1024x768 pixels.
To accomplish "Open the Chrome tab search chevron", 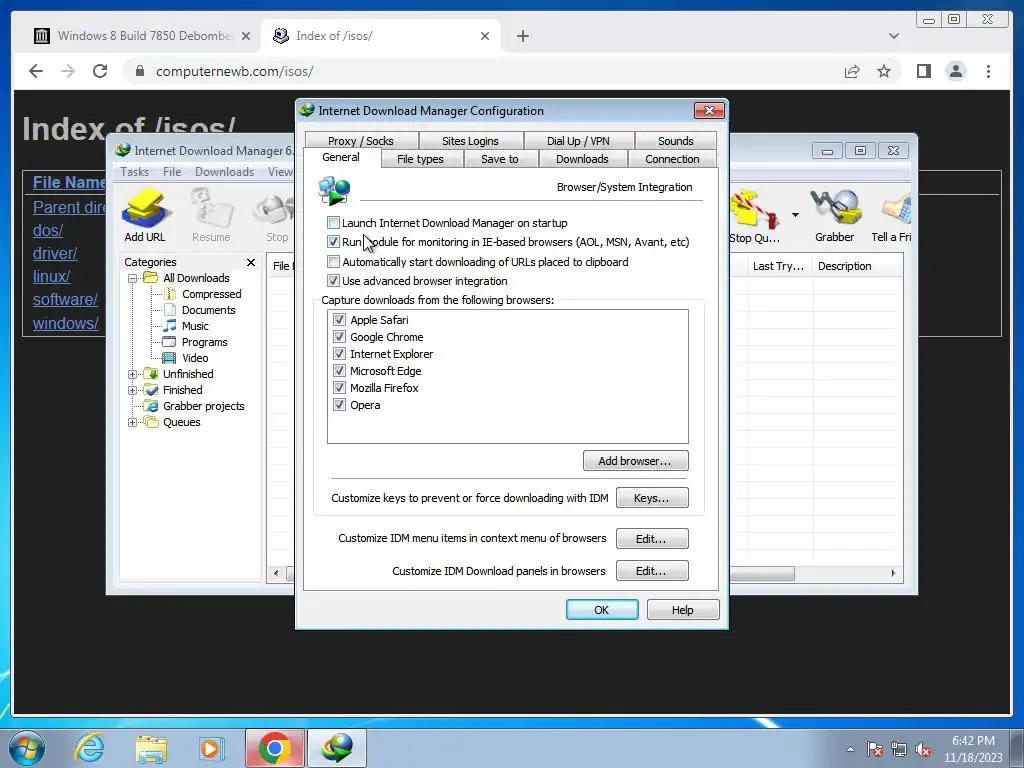I will (893, 36).
